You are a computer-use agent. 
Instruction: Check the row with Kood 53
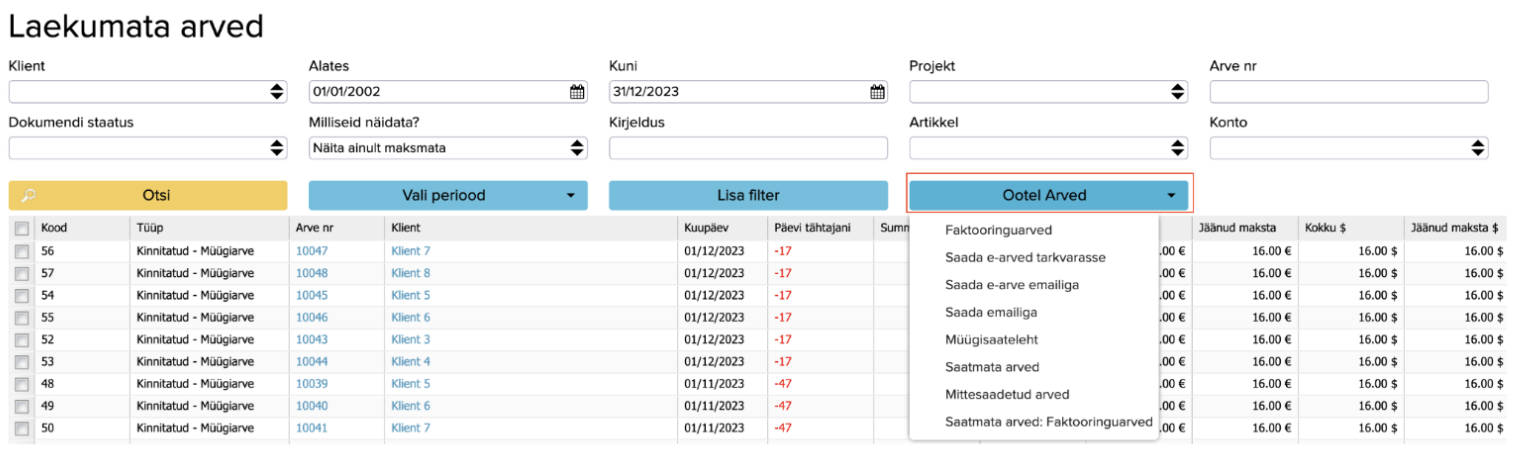pos(22,362)
